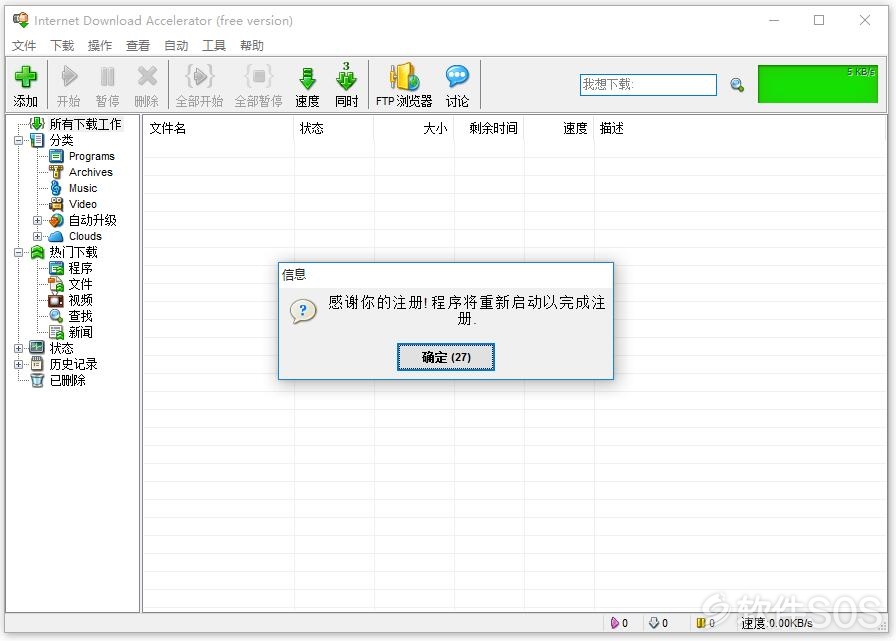Screen dimensions: 896x641
Task: Select the Programs category
Action: 91,156
